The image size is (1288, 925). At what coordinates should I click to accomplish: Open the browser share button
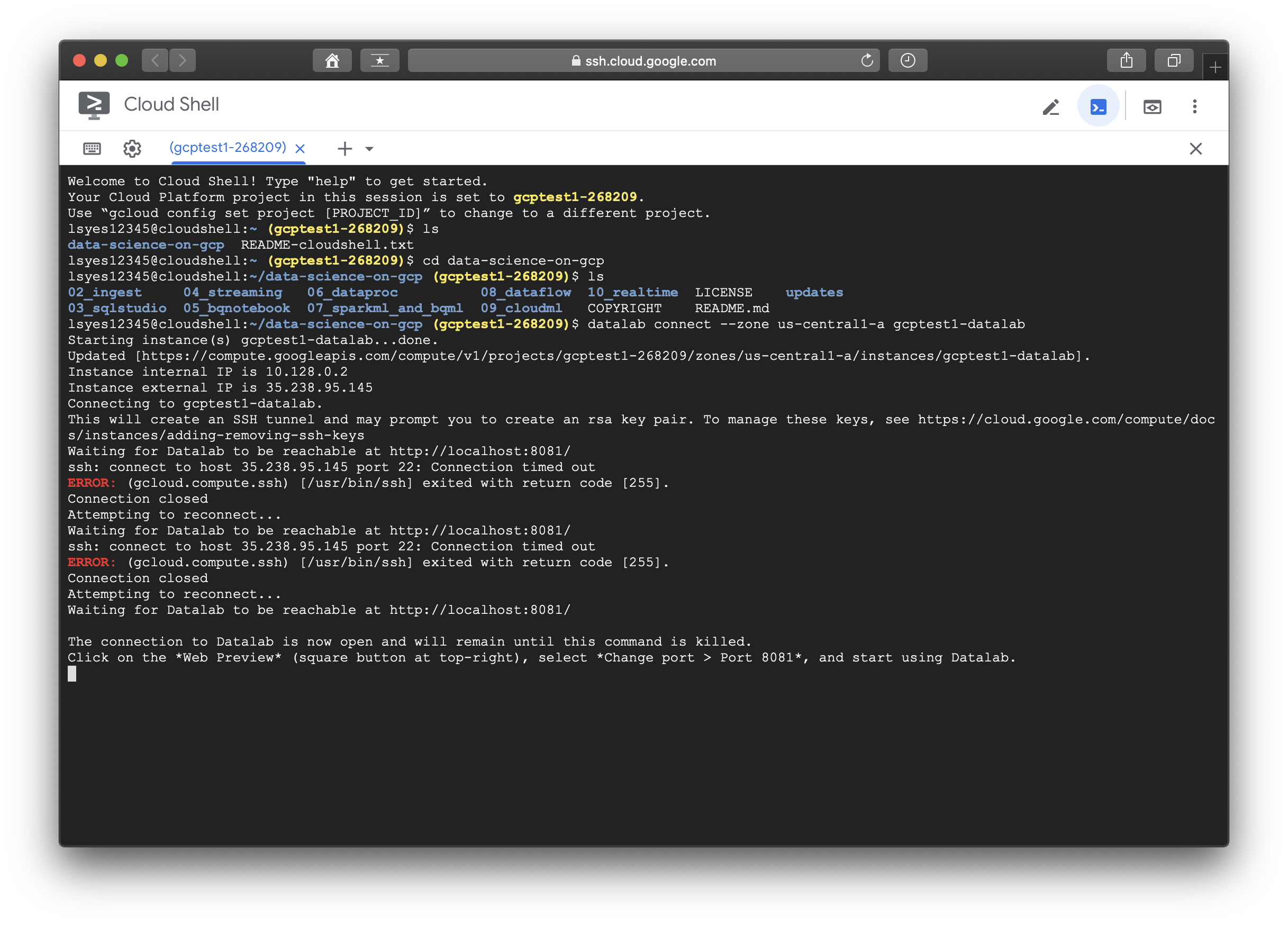(x=1126, y=60)
